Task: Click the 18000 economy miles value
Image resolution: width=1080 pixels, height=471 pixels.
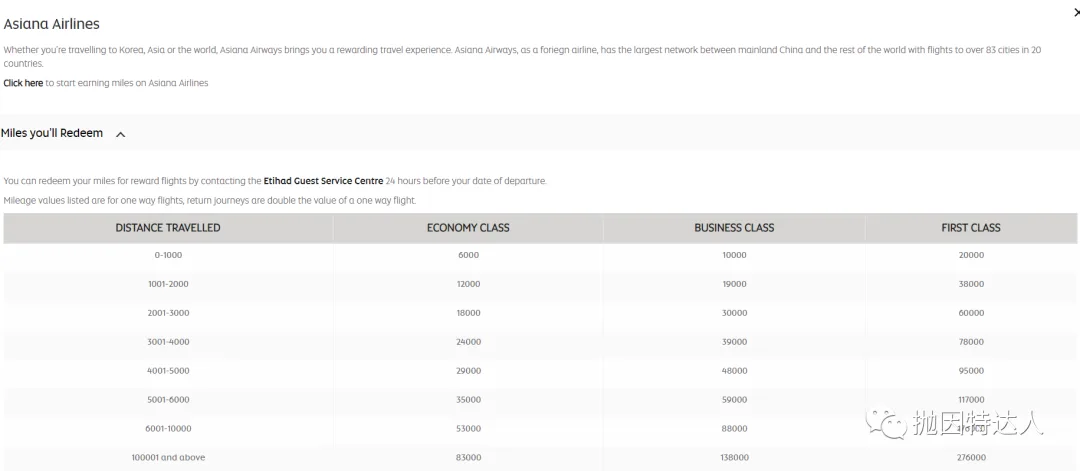Action: tap(468, 313)
